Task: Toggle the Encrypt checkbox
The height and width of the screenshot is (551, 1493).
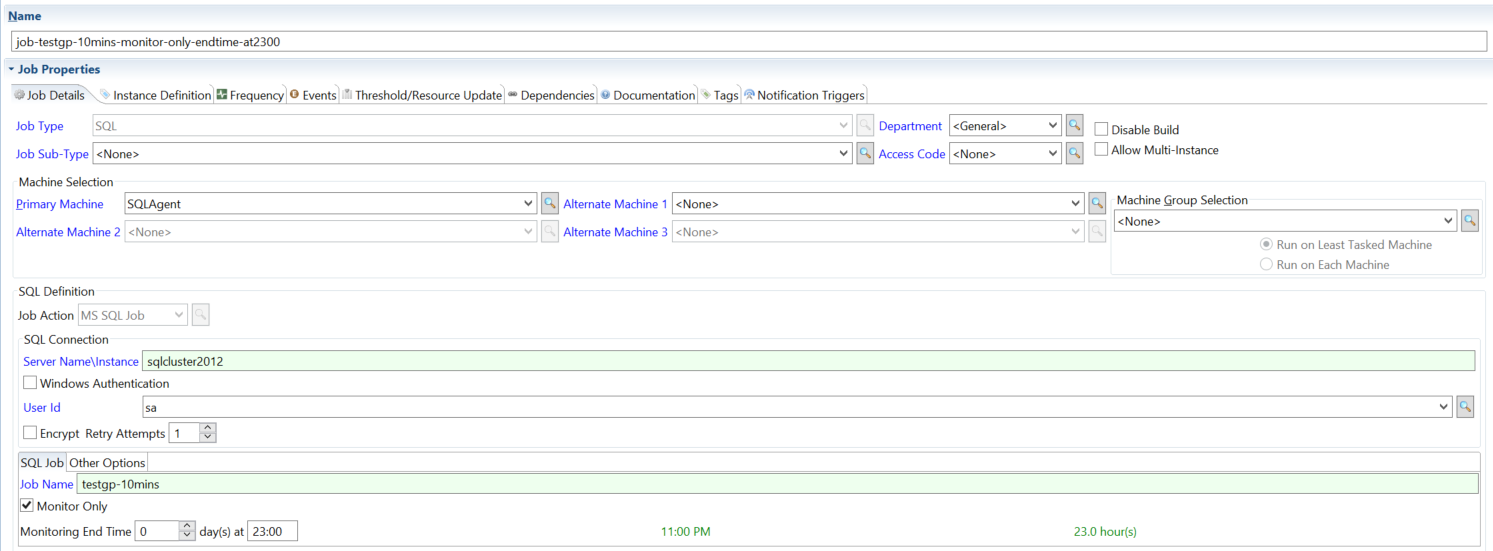Action: [x=30, y=433]
